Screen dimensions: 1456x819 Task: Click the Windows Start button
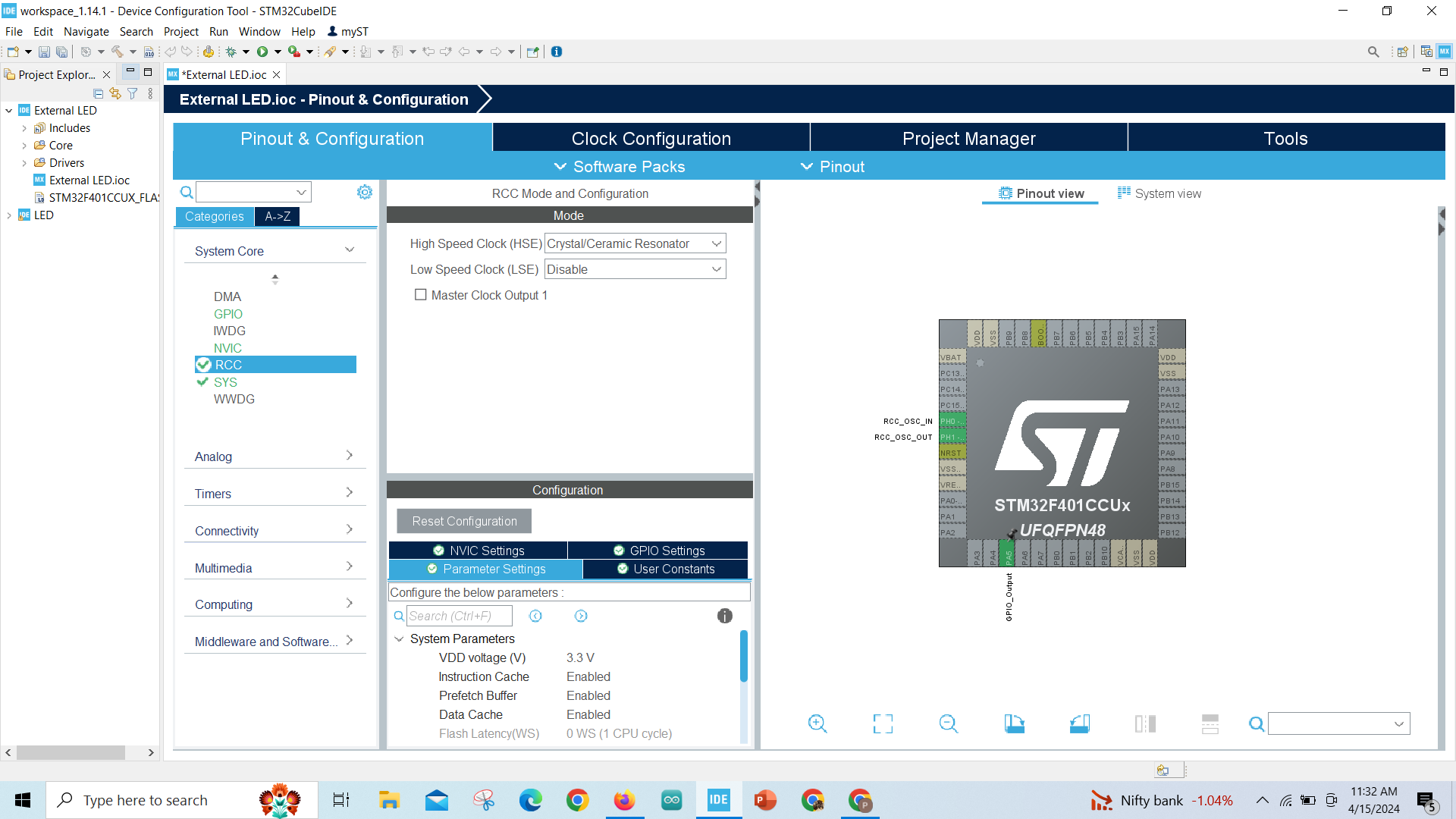[x=23, y=799]
